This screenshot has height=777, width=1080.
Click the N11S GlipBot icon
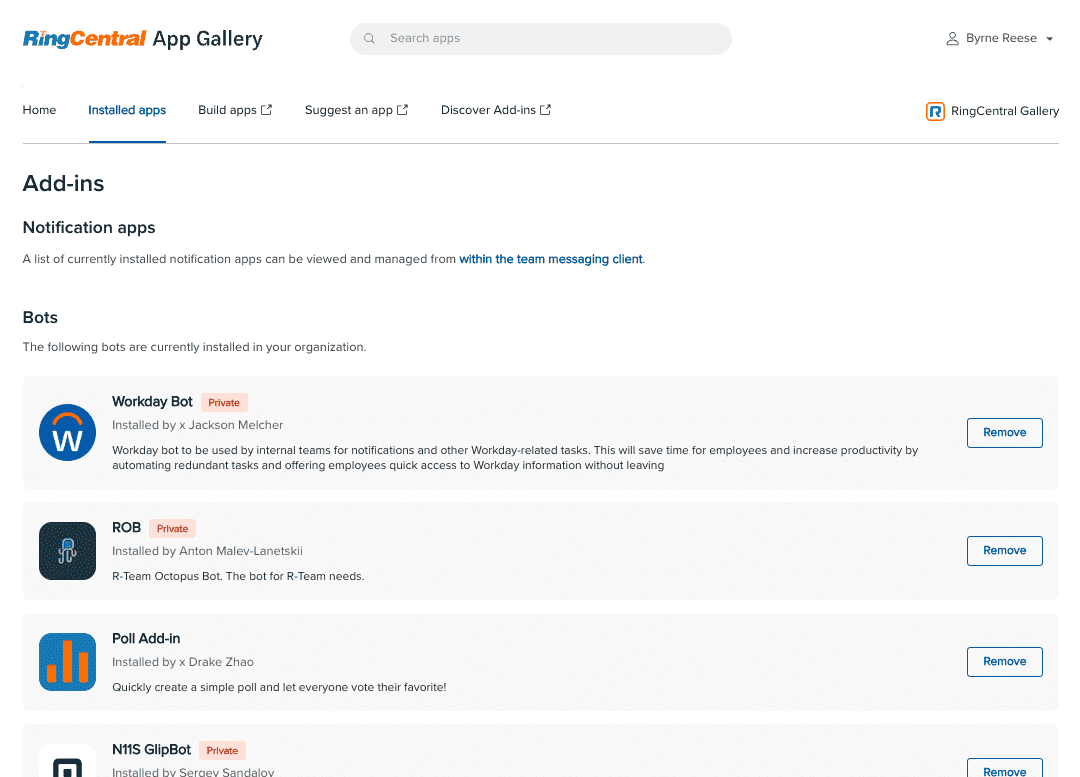point(67,762)
